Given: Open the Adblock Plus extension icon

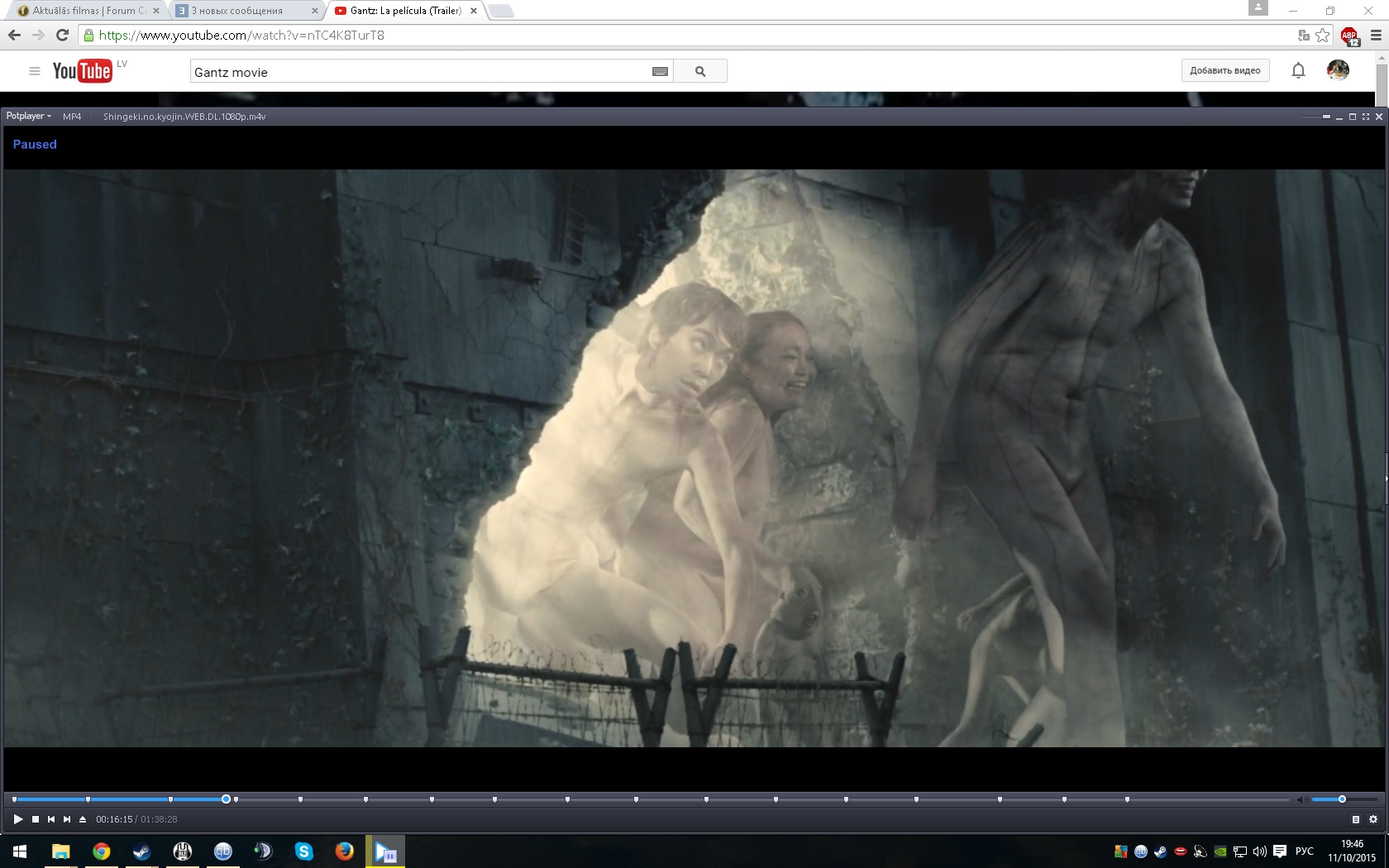Looking at the screenshot, I should click(x=1349, y=36).
